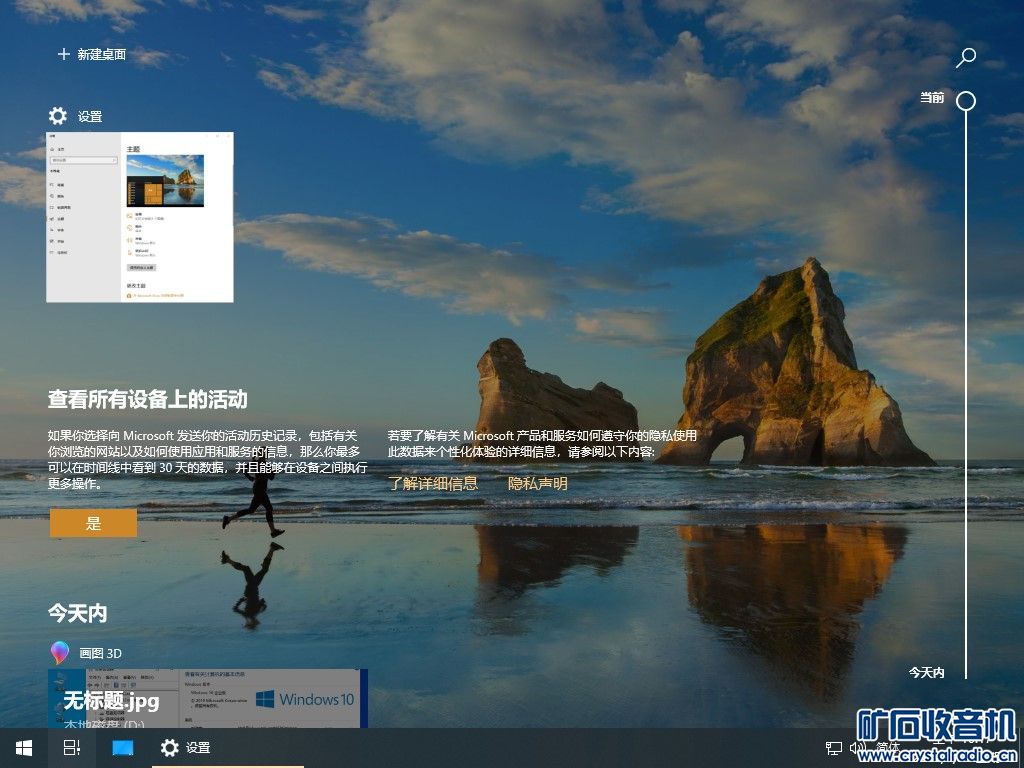Select the Settings window thumbnail
The height and width of the screenshot is (768, 1024).
click(140, 217)
